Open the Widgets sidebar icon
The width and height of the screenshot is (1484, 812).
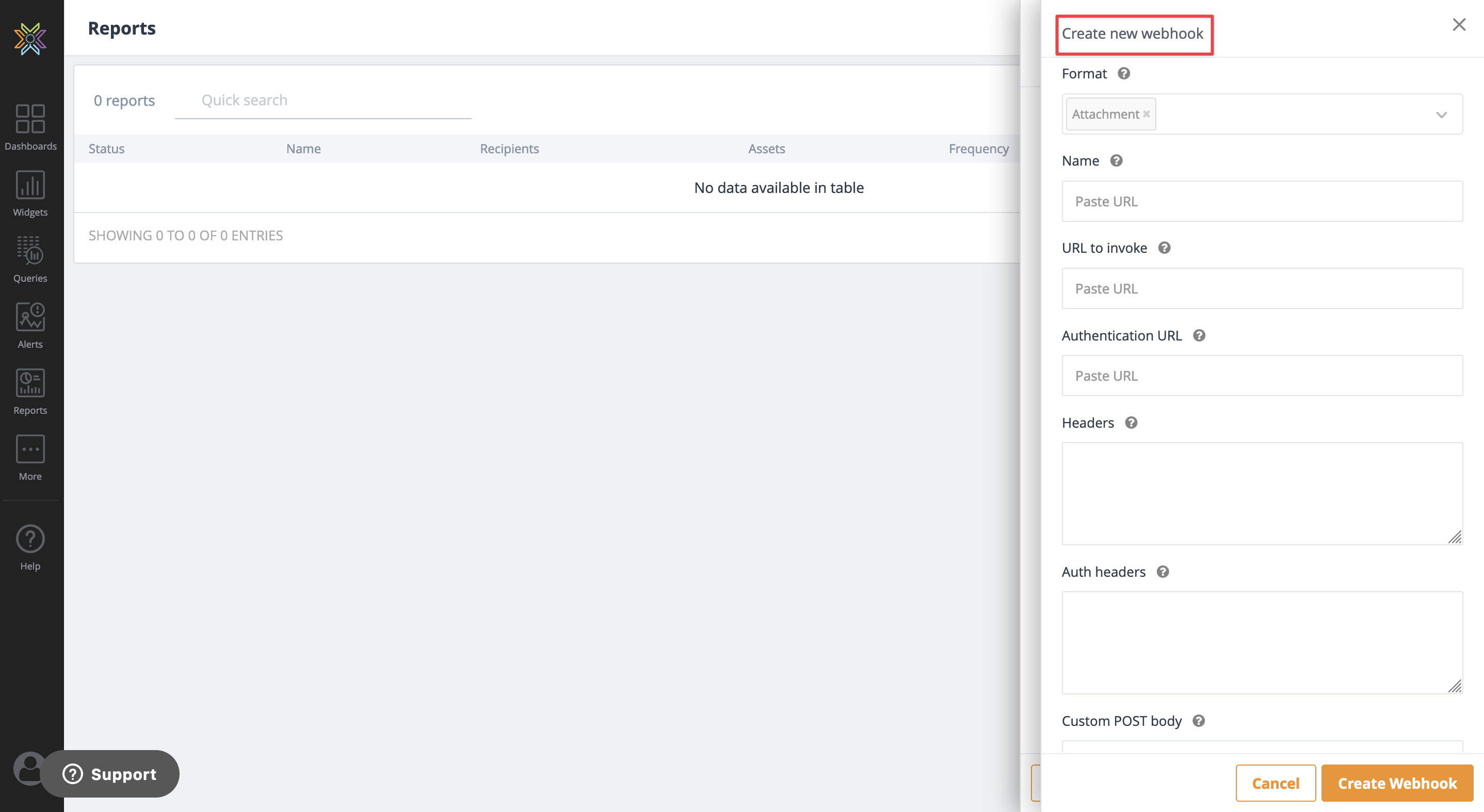[30, 185]
